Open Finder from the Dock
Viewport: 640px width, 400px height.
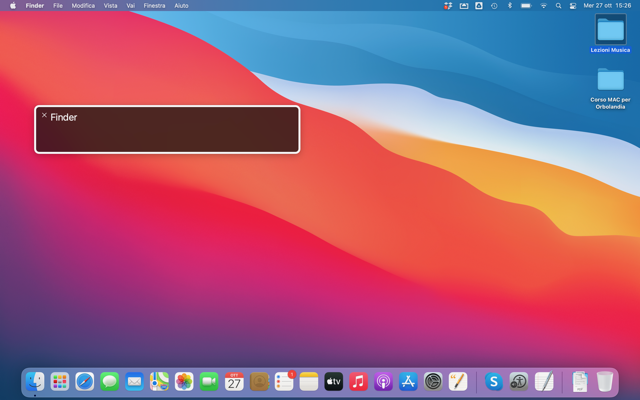[x=35, y=382]
